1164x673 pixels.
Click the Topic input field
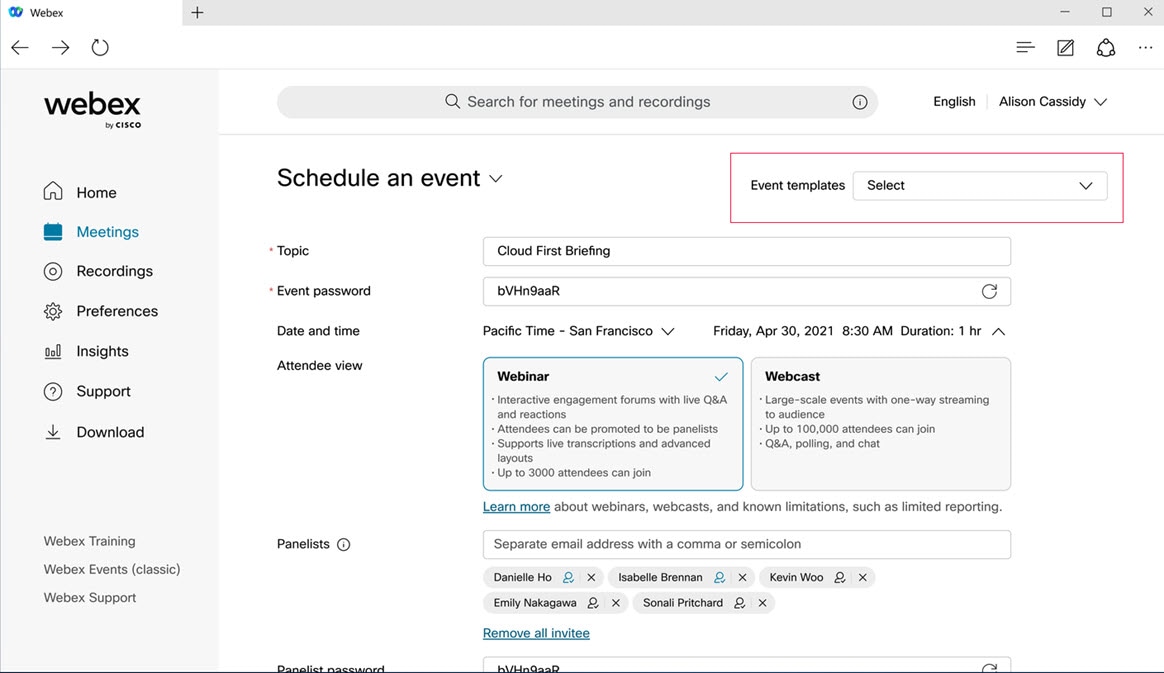[746, 251]
